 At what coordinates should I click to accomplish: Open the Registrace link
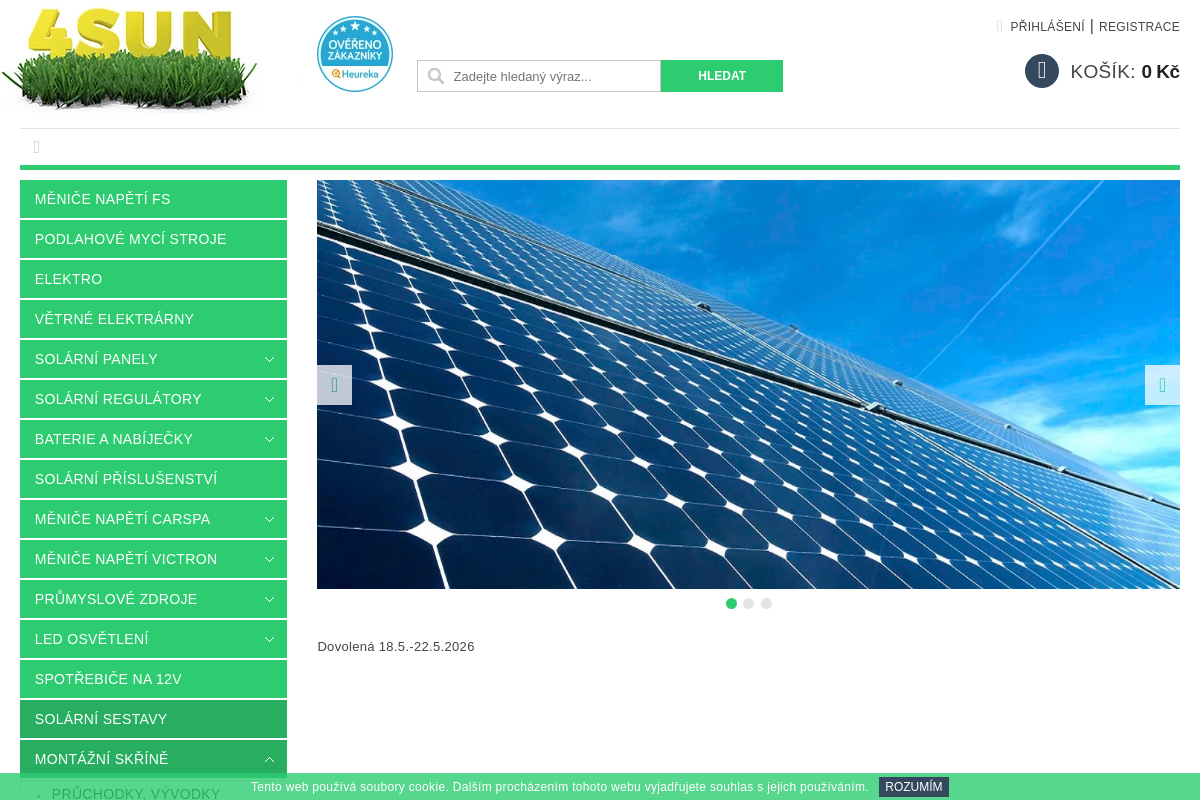(1139, 27)
